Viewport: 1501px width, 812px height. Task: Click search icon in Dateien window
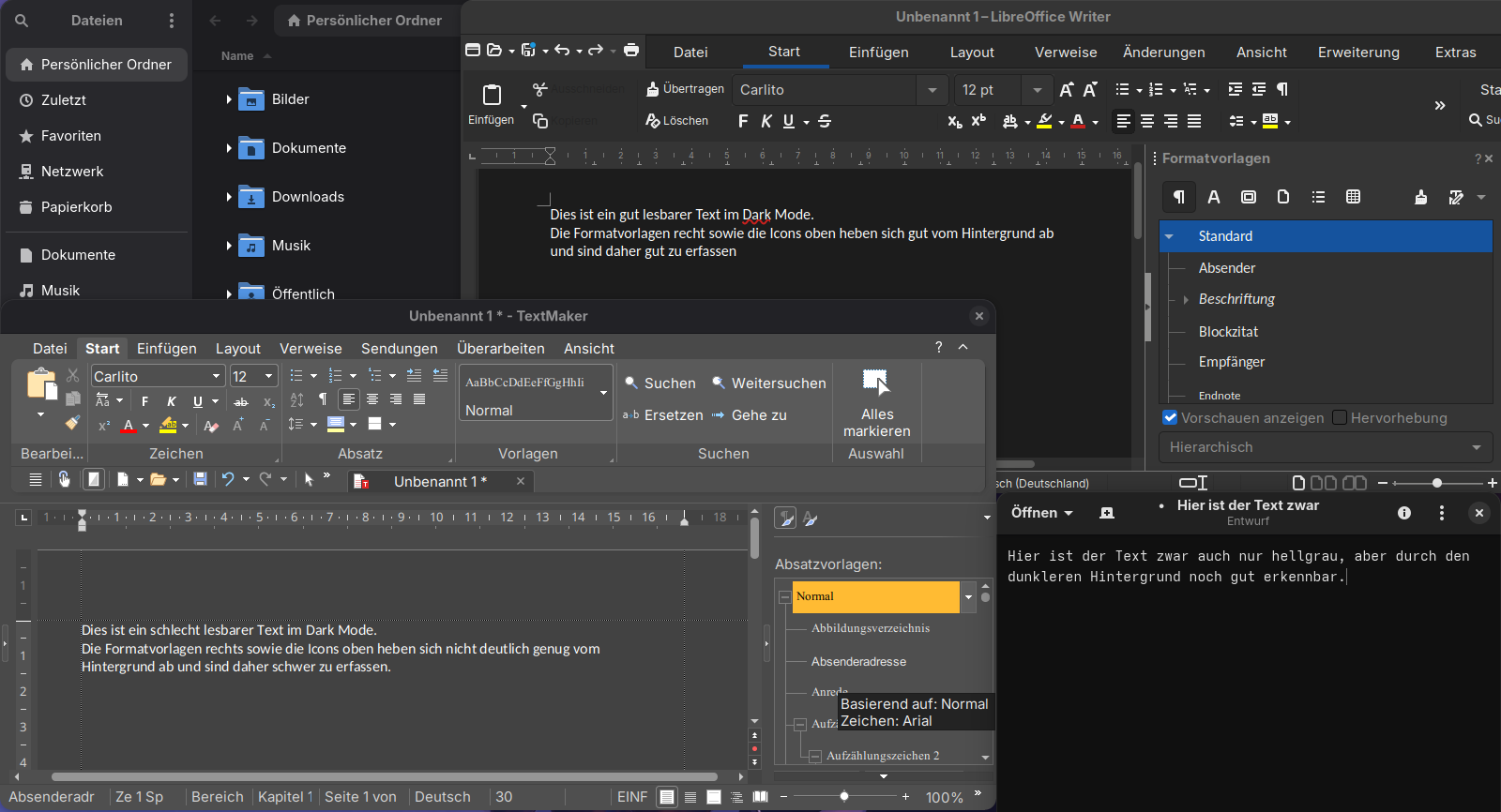[x=22, y=21]
